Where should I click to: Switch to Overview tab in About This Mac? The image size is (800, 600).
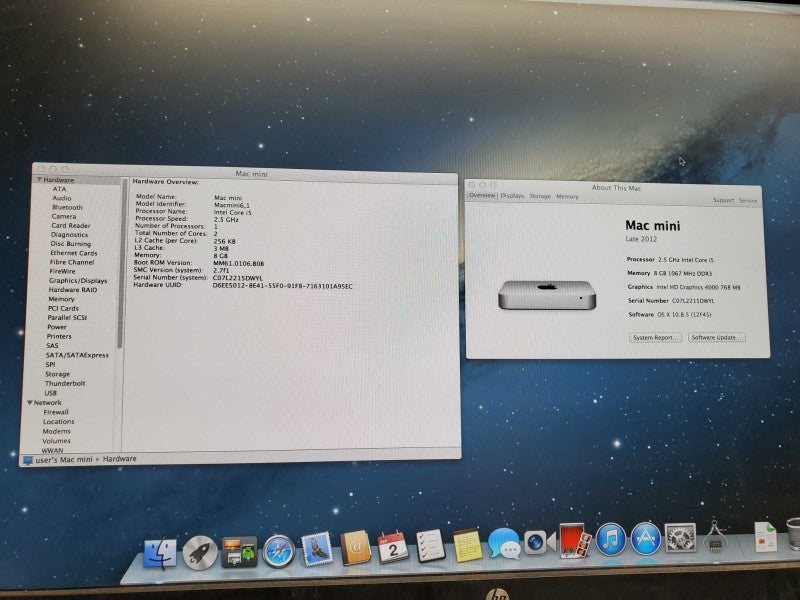[482, 195]
